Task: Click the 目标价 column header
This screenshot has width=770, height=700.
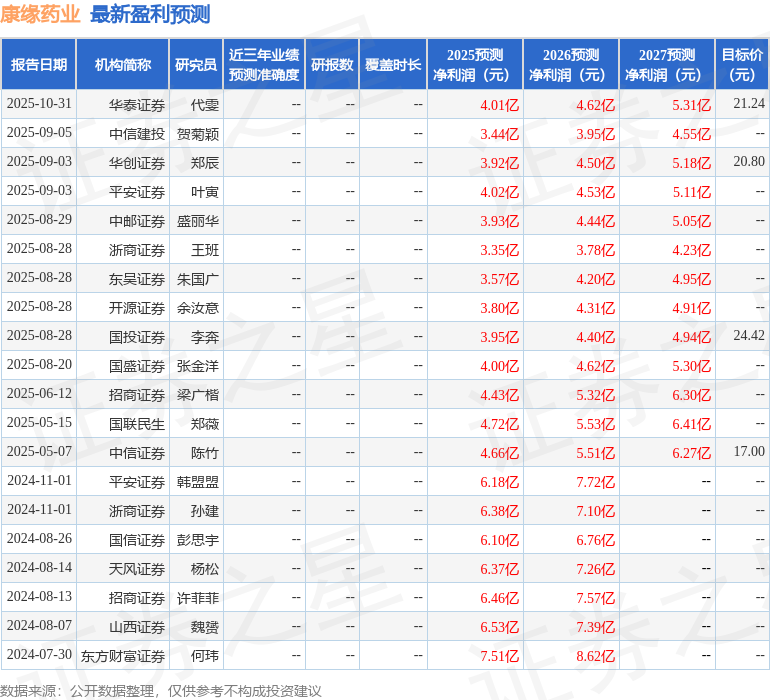Action: [x=742, y=64]
